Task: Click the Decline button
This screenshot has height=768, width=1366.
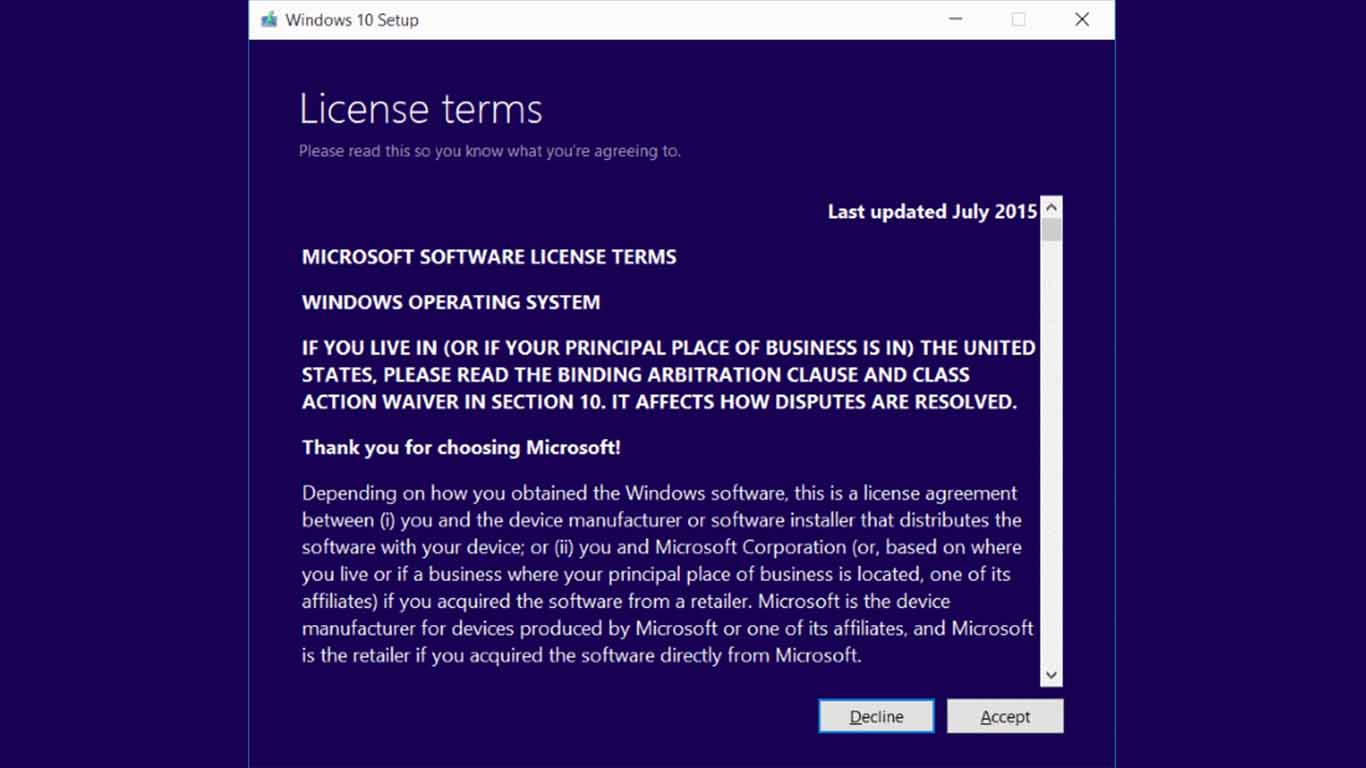Action: point(876,716)
